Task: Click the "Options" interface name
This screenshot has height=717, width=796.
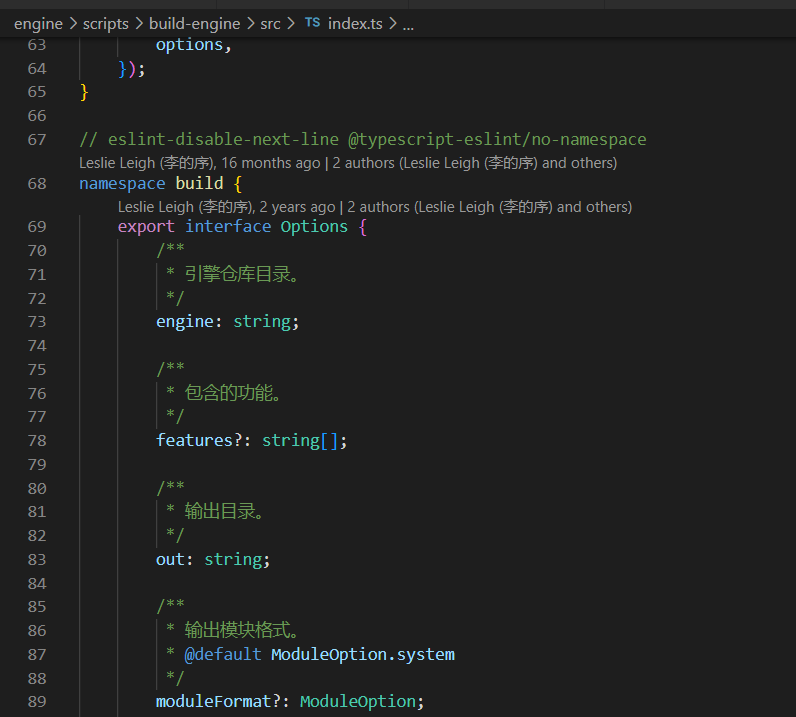Action: pos(314,227)
